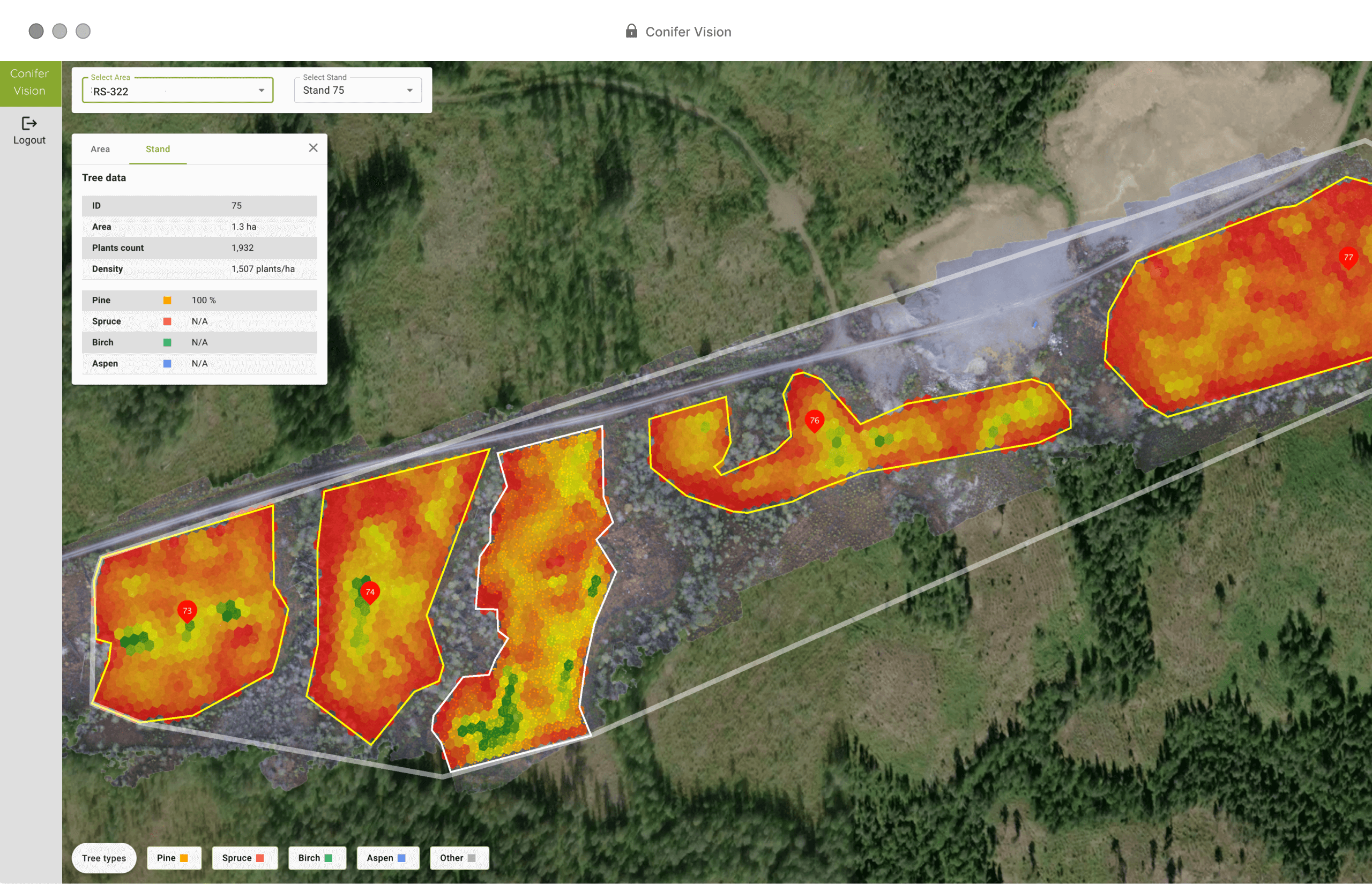Click the lock icon in title bar

[631, 31]
